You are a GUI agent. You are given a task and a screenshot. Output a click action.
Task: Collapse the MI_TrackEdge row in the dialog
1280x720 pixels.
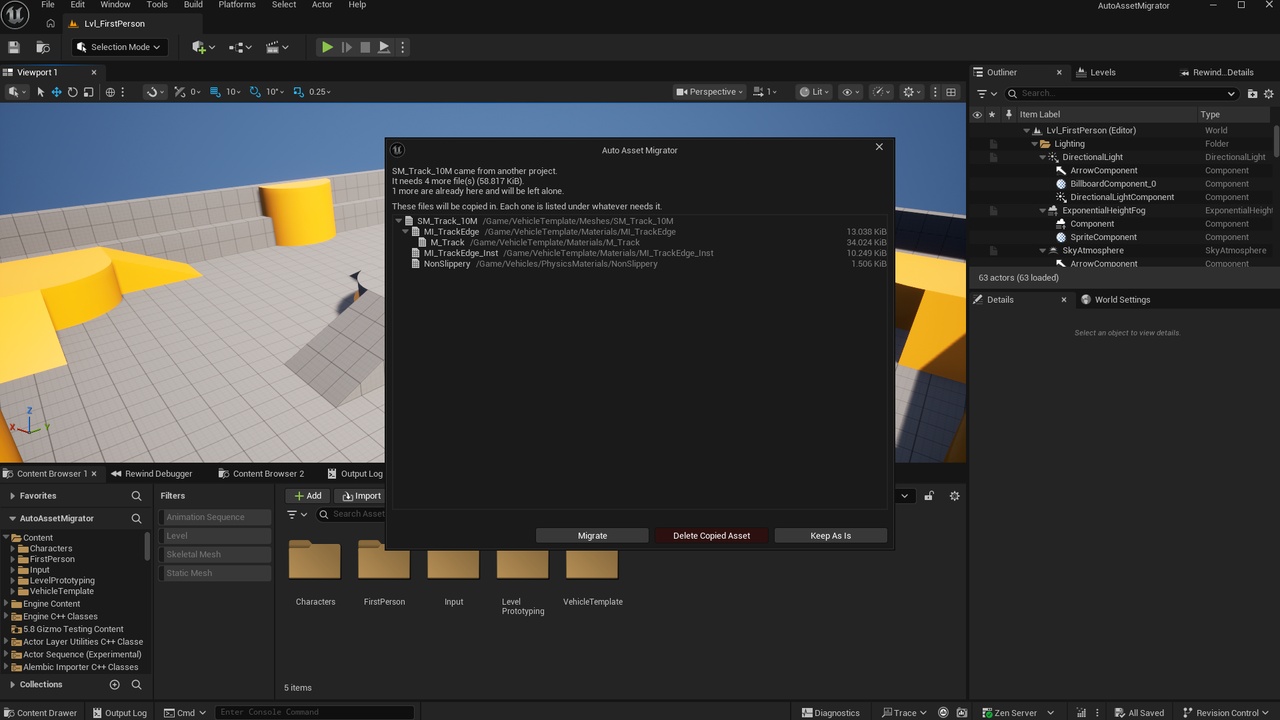point(405,232)
